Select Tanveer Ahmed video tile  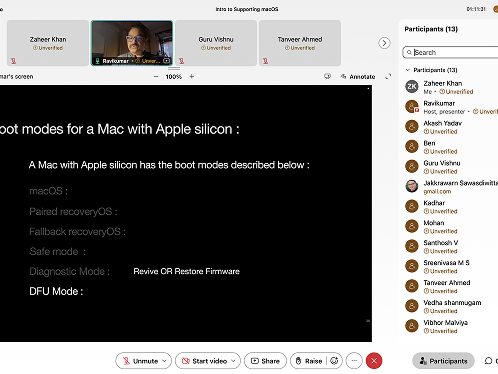click(300, 43)
